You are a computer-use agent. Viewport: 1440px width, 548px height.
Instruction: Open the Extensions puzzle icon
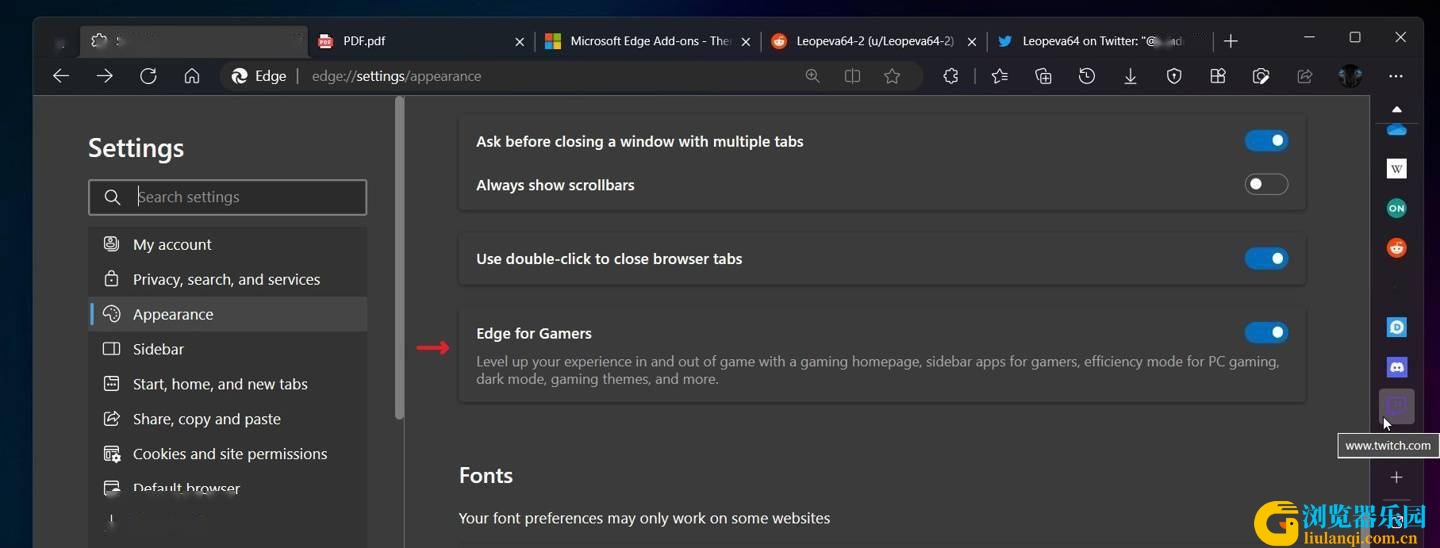pyautogui.click(x=951, y=76)
